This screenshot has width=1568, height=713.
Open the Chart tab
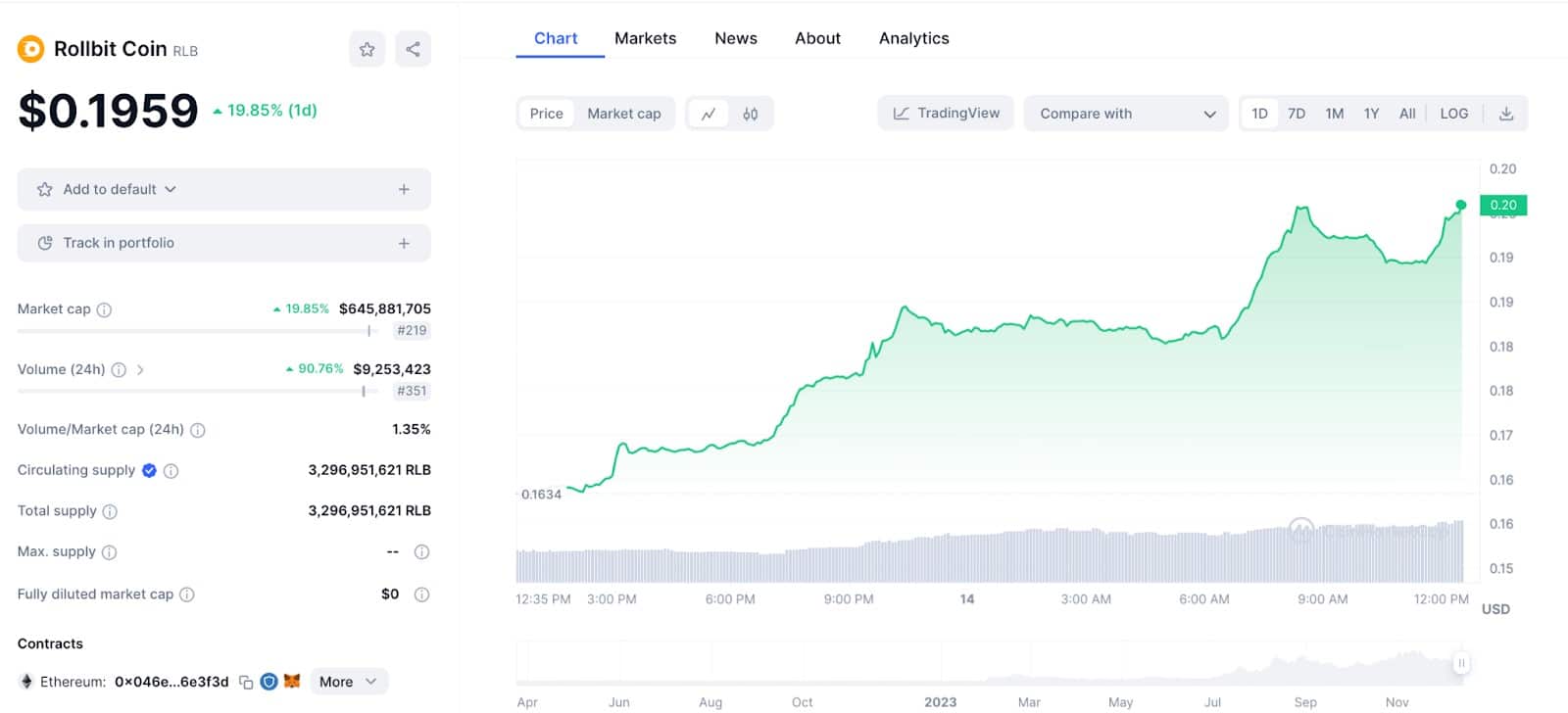[x=556, y=38]
